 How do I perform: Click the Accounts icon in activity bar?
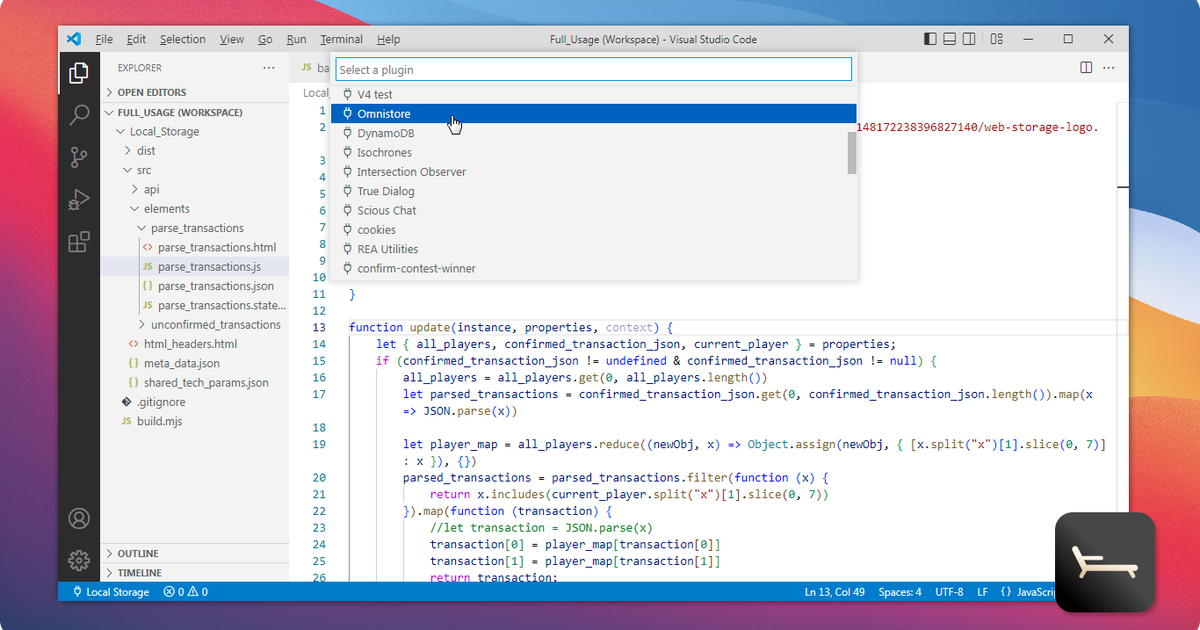tap(79, 519)
